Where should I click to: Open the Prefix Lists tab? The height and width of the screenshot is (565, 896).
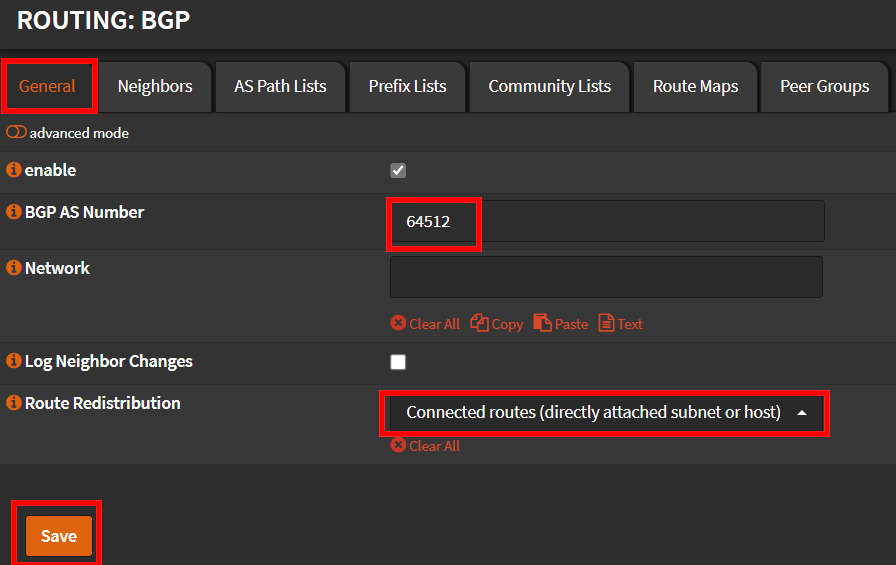click(x=407, y=86)
